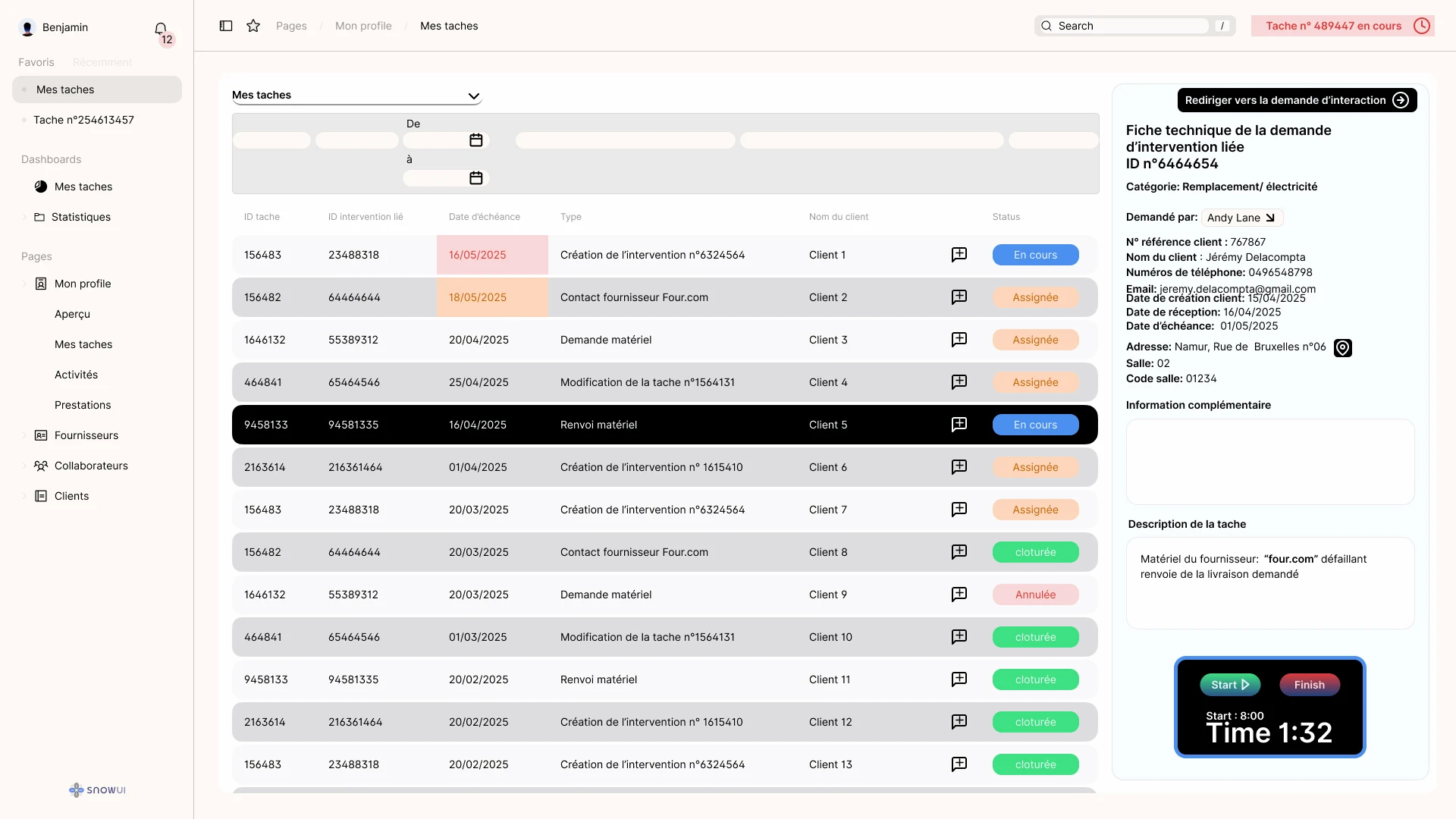
Task: Click Benjamin's profile avatar
Action: pos(27,28)
